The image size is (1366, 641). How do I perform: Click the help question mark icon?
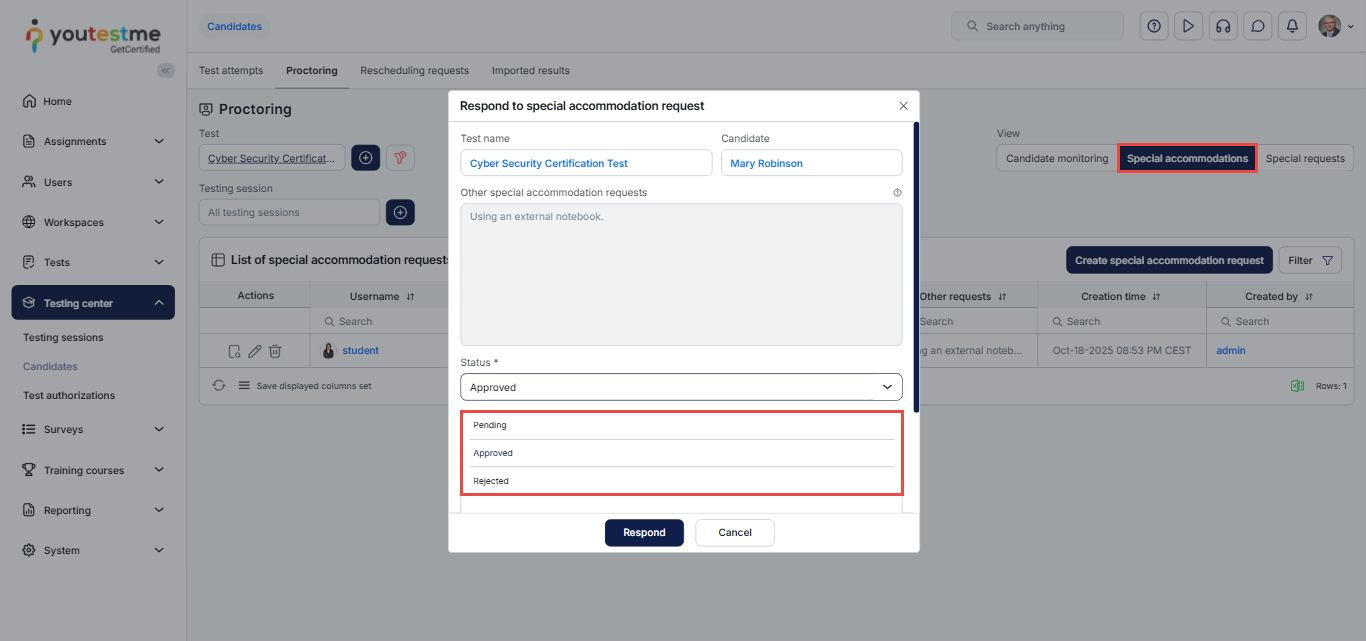[1154, 27]
